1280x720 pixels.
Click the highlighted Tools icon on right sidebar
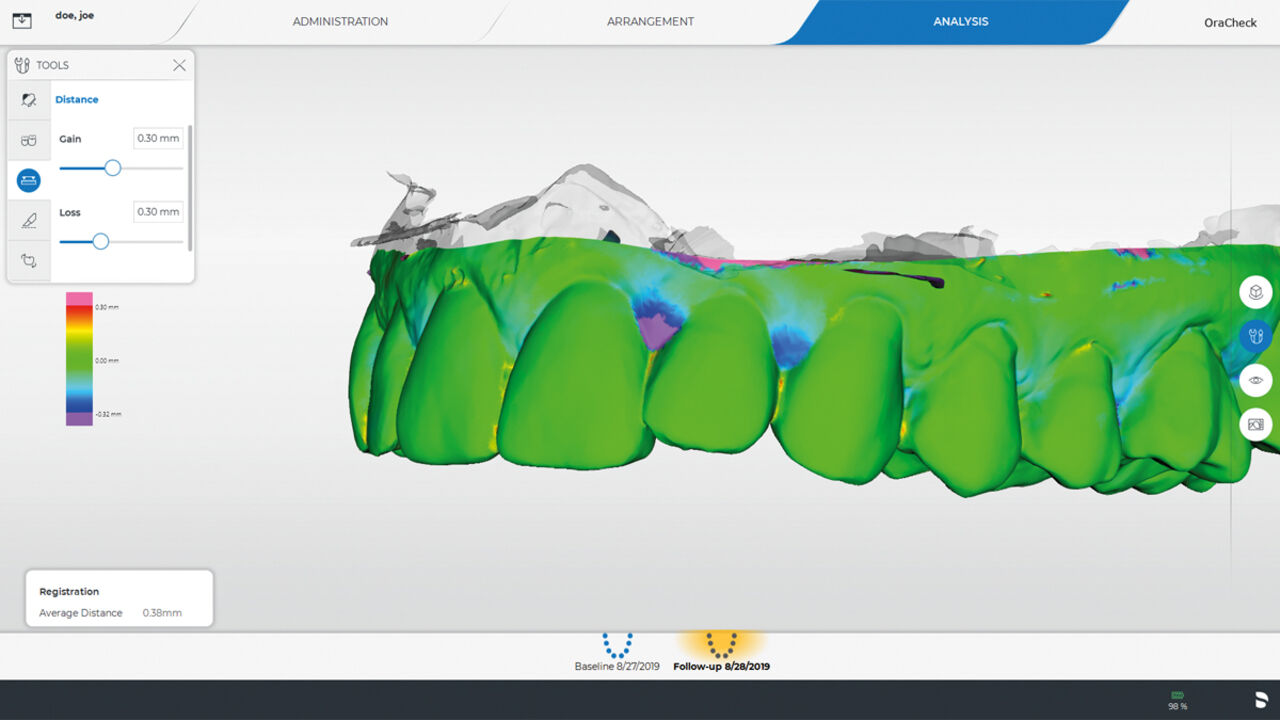tap(1255, 336)
